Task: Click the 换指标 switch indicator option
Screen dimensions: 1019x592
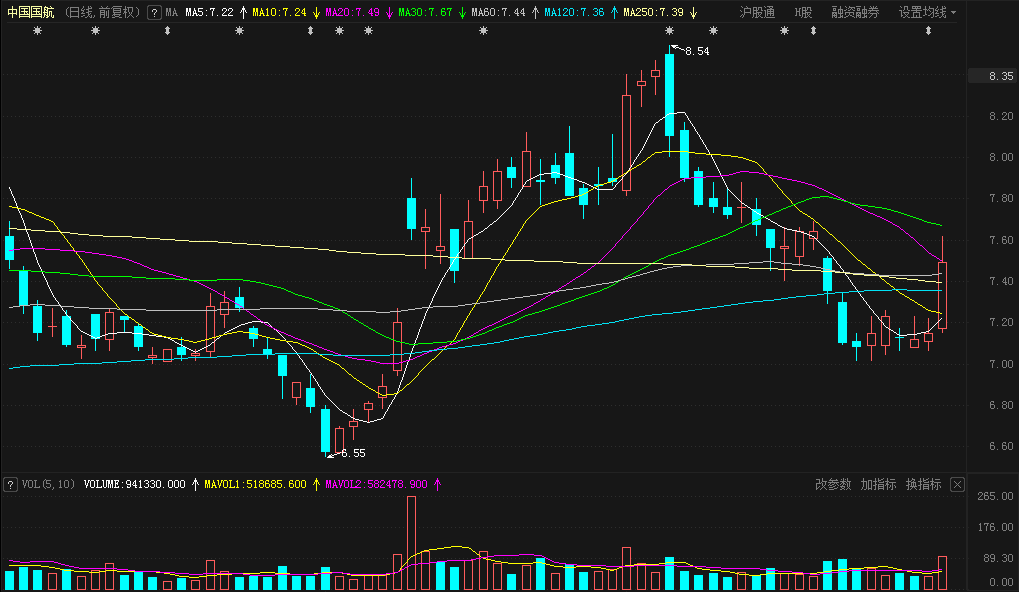Action: pyautogui.click(x=923, y=485)
